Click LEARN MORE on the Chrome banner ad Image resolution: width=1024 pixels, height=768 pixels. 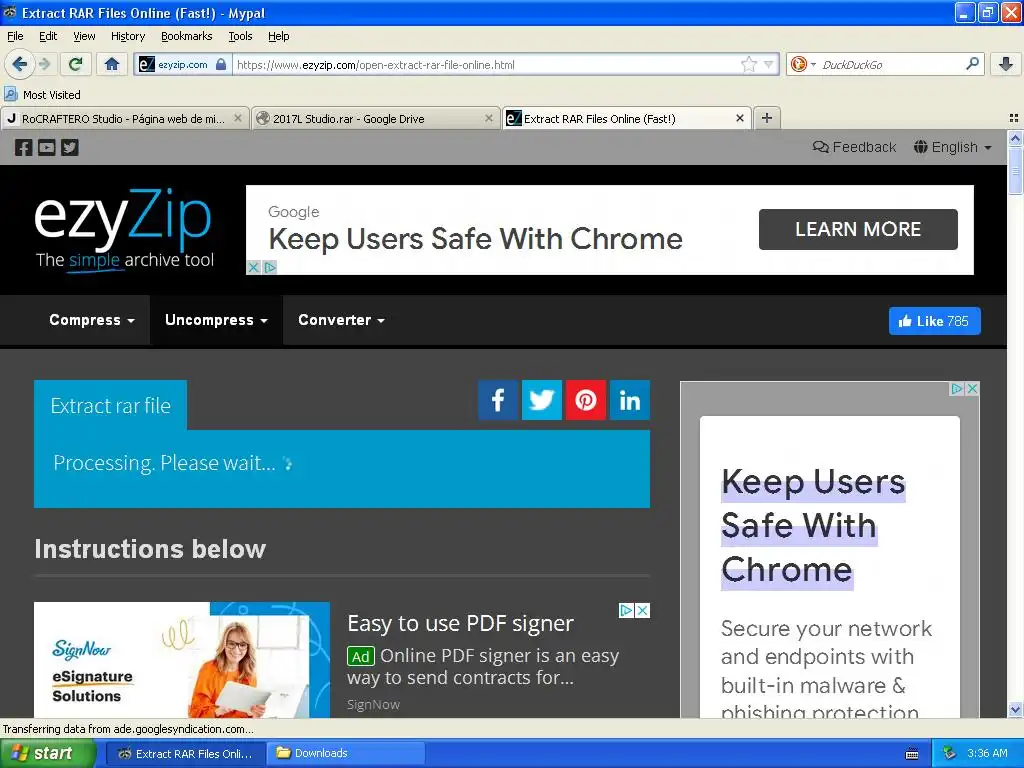(858, 229)
